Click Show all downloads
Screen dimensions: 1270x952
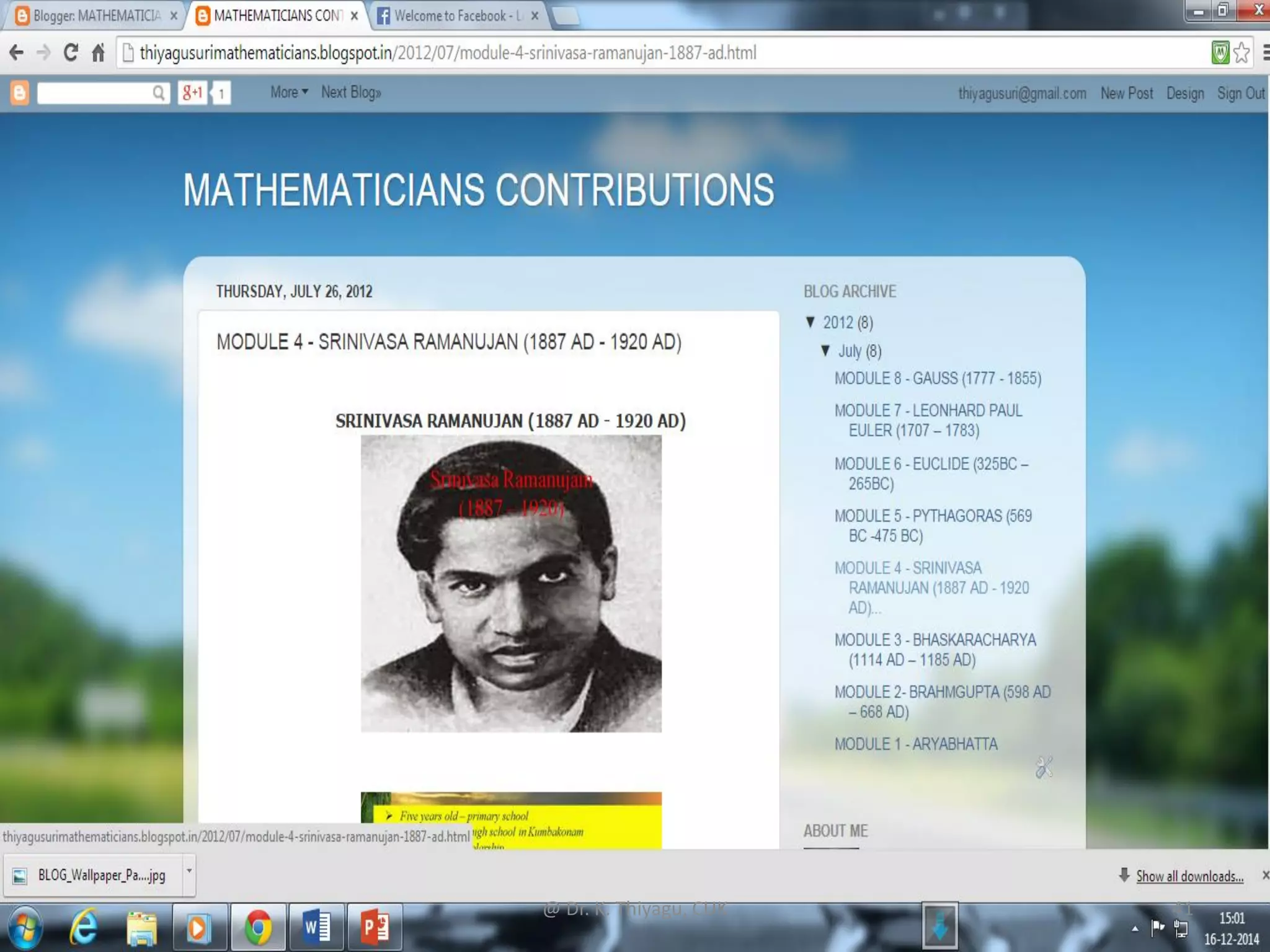[1189, 876]
